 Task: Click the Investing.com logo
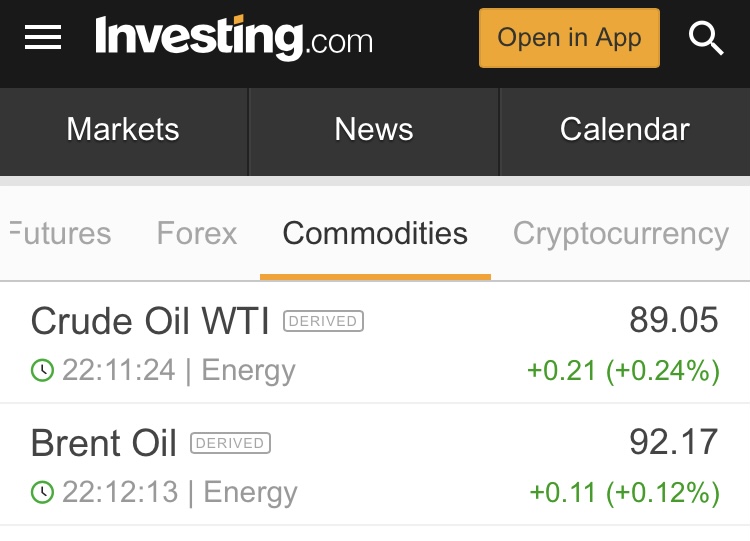[x=233, y=38]
